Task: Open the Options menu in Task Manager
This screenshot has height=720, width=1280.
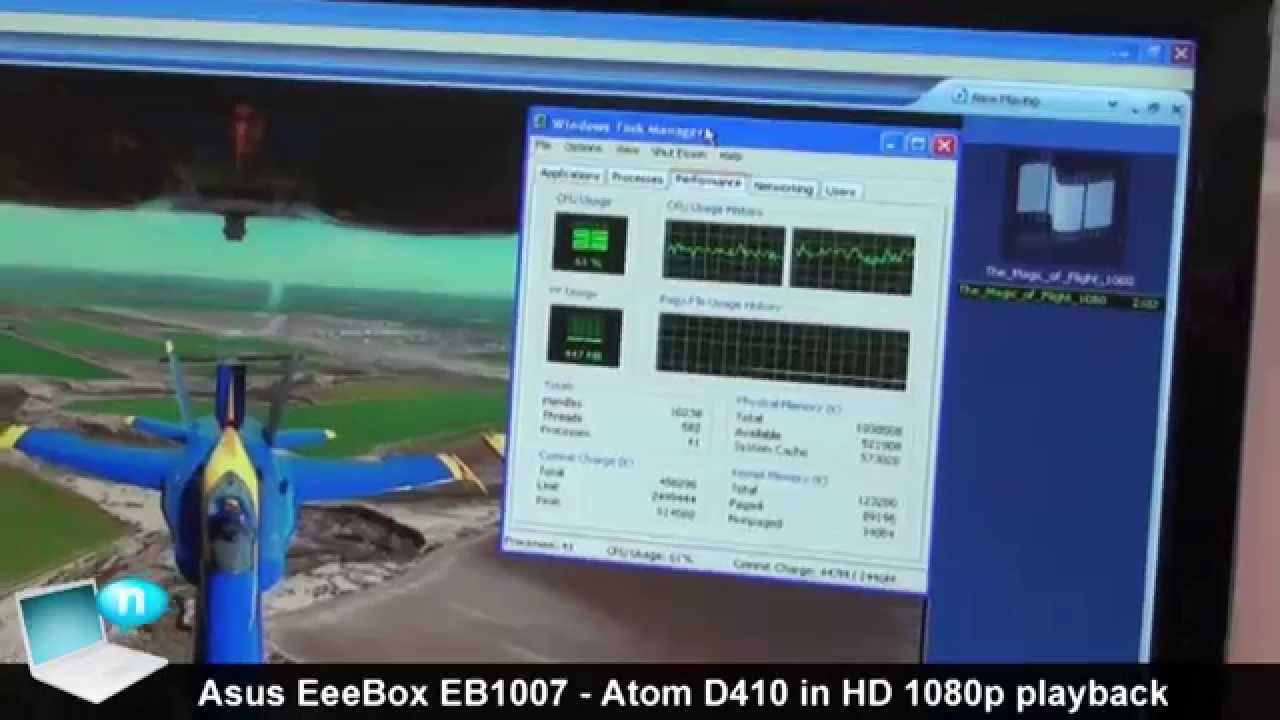Action: coord(583,148)
